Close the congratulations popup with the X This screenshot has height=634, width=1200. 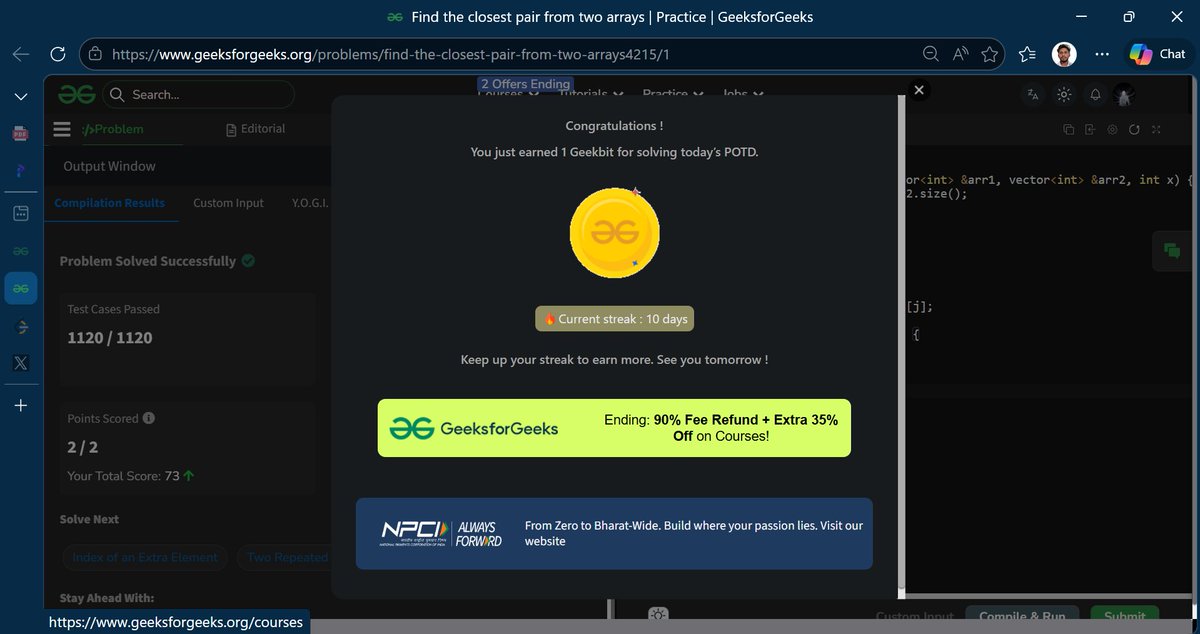point(919,90)
